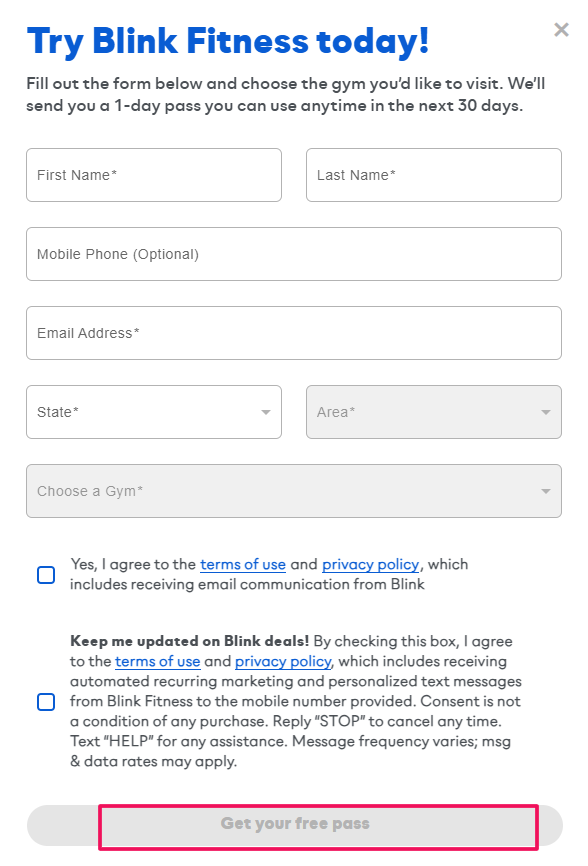Focus the Last Name text box
This screenshot has width=588, height=866.
(434, 175)
